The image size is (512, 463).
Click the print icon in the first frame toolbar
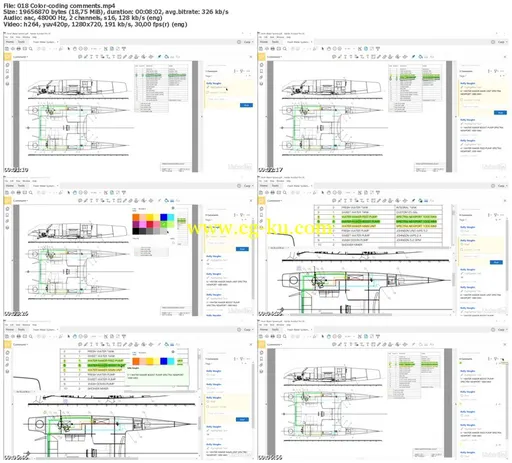coord(19,49)
